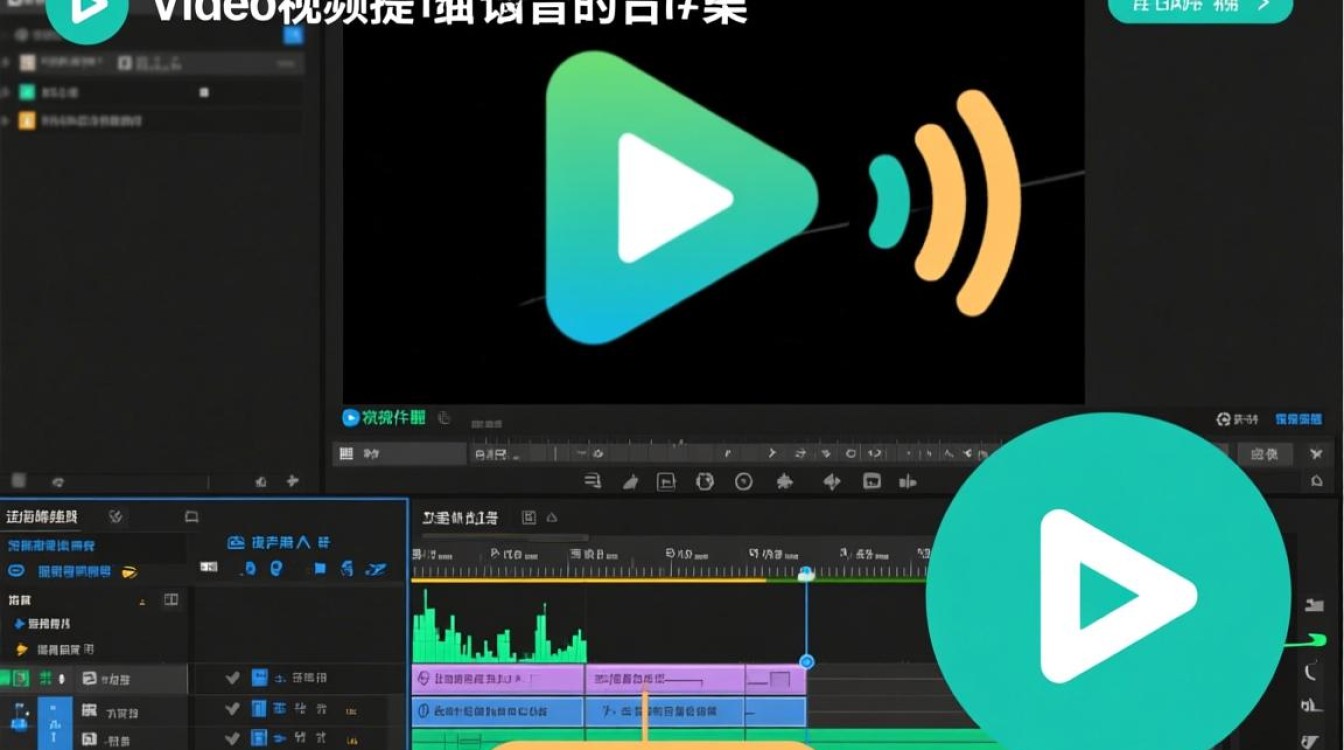This screenshot has width=1344, height=750.
Task: Select the middle blue clip on the timeline
Action: point(665,712)
